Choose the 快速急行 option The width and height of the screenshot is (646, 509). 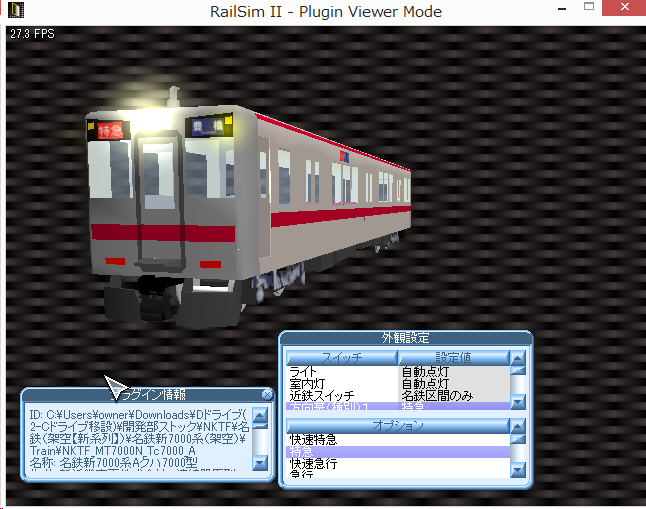(398, 464)
